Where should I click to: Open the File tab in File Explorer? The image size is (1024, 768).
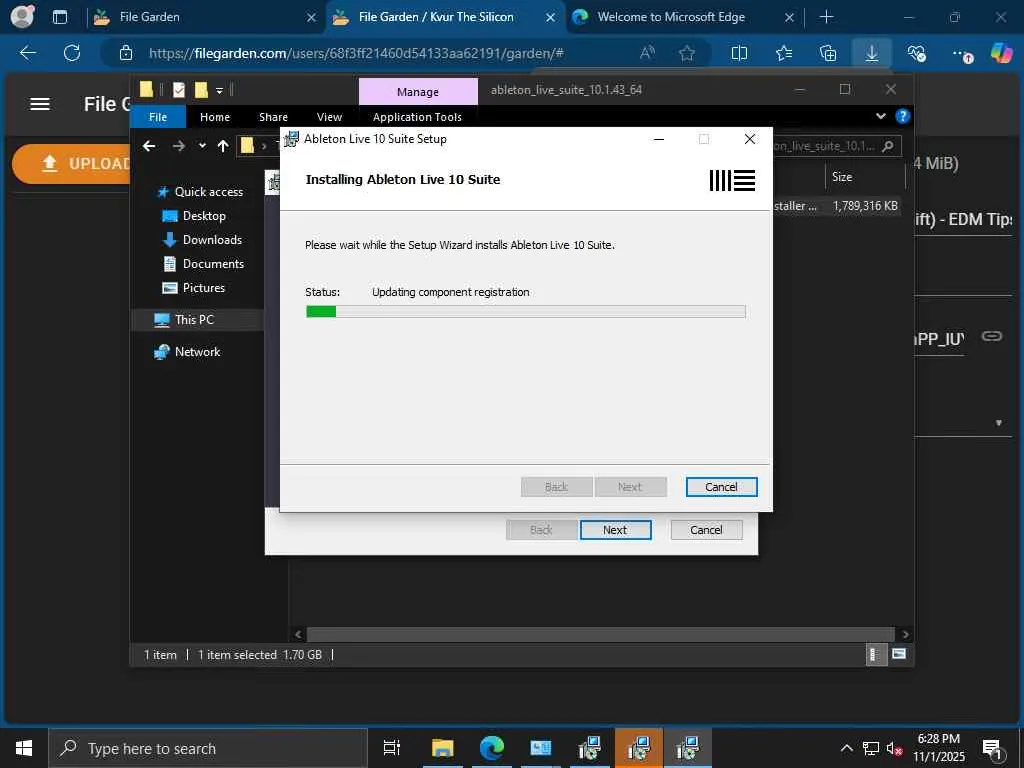(x=158, y=117)
